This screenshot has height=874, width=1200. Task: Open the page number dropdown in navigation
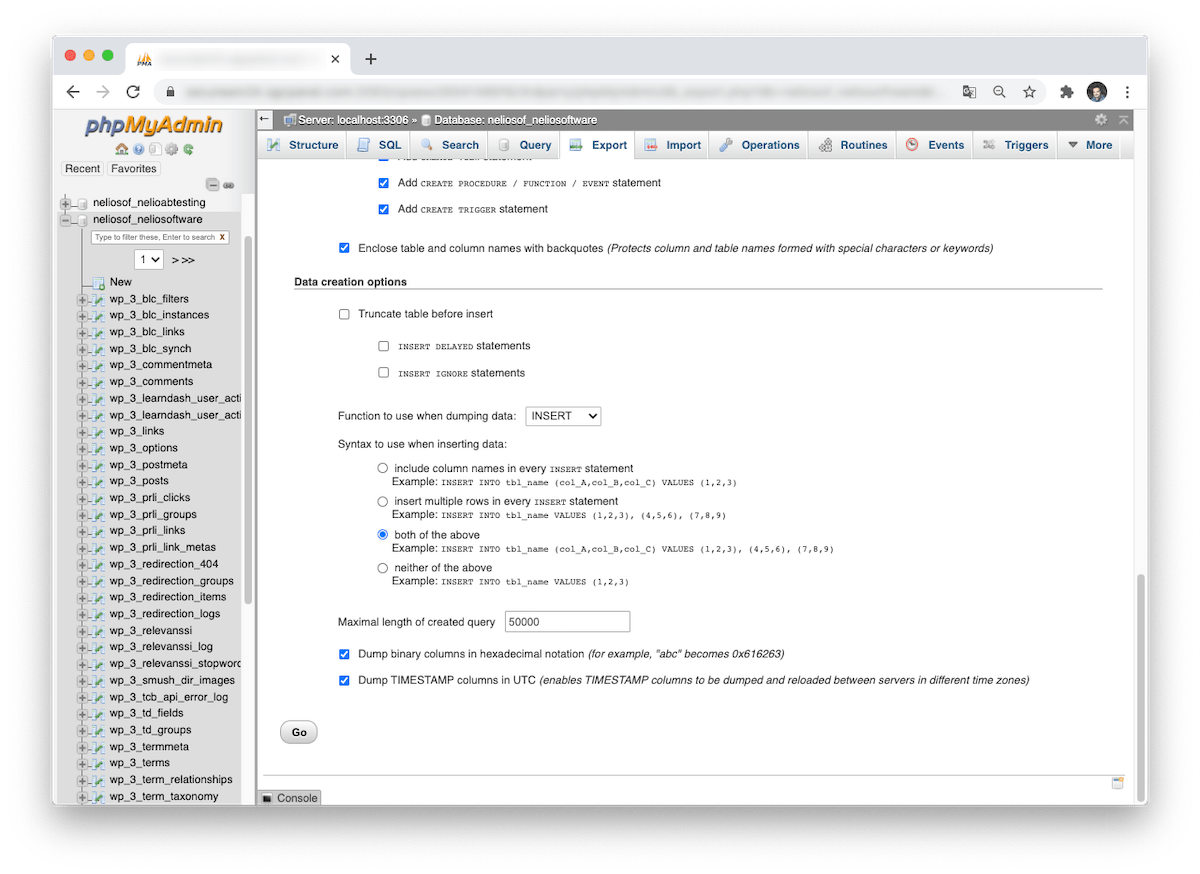click(149, 260)
